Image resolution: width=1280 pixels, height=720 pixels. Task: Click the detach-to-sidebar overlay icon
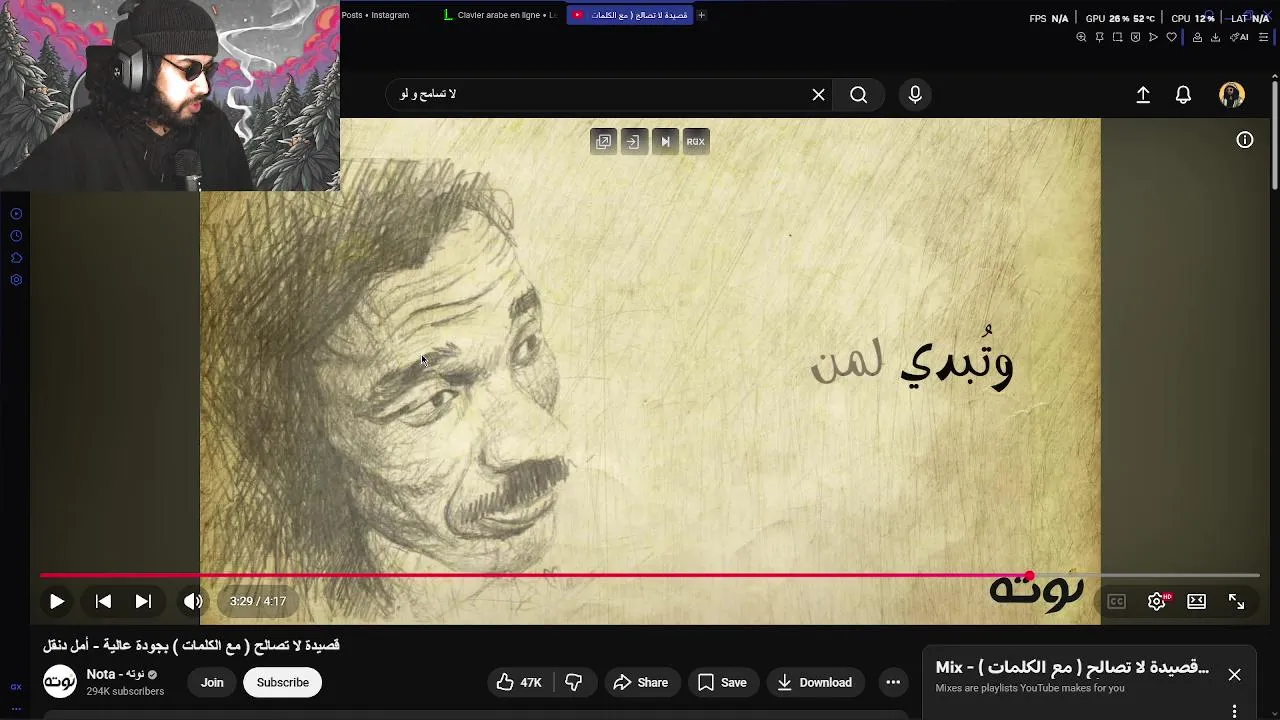pos(634,141)
